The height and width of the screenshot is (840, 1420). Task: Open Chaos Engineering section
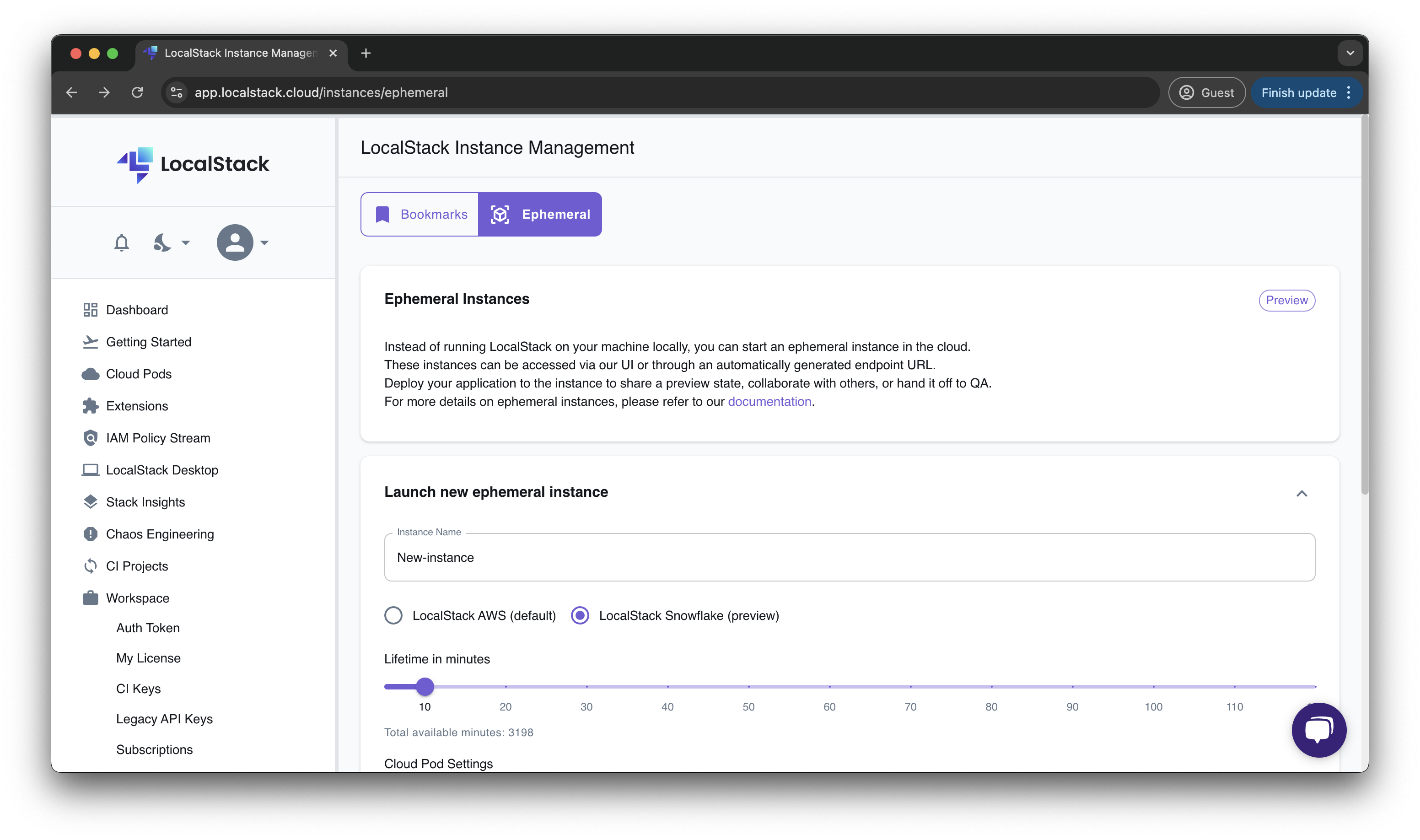click(160, 533)
